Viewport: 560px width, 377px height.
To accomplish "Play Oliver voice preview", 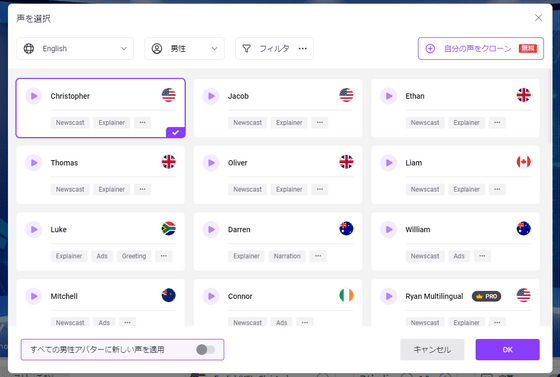I will [x=211, y=163].
